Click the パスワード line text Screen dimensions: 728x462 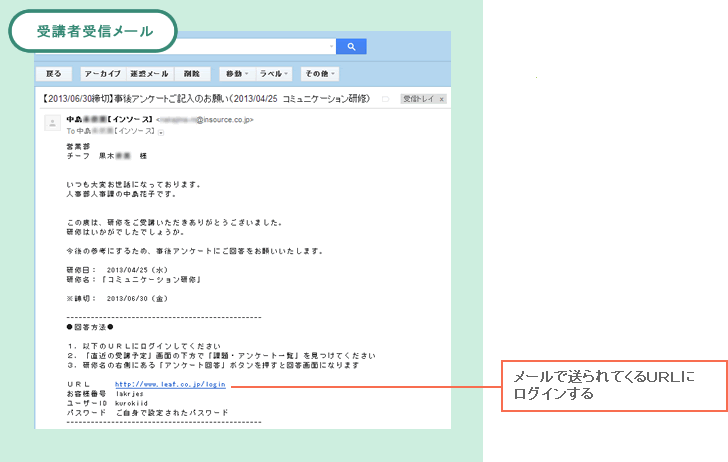pyautogui.click(x=148, y=413)
